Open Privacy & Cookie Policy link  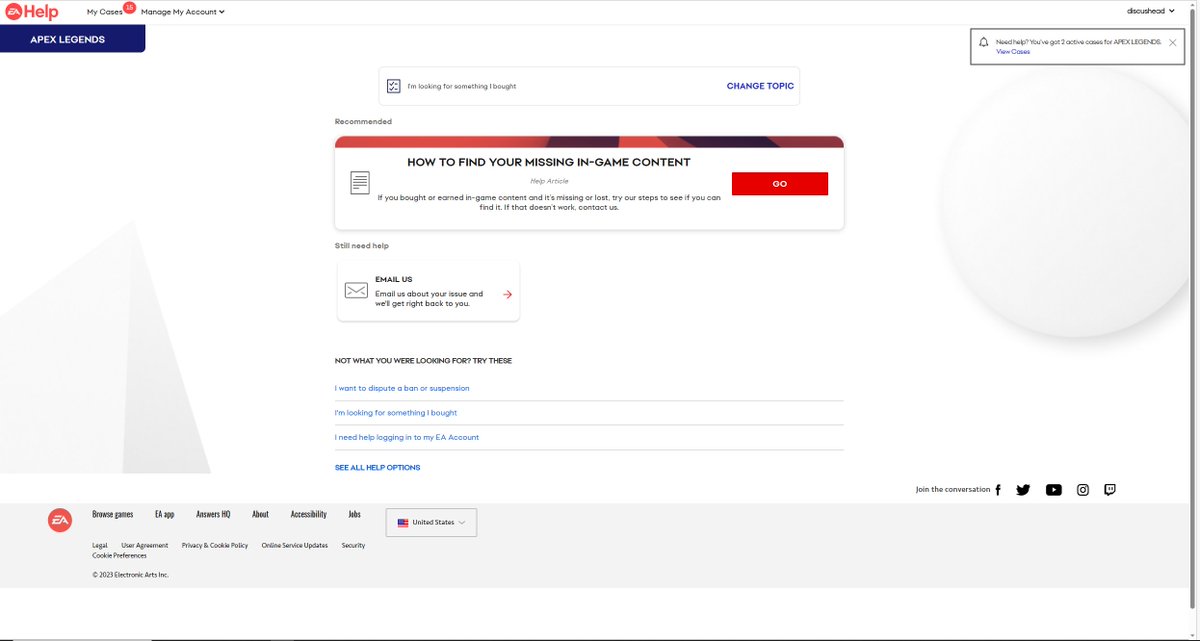pyautogui.click(x=215, y=546)
